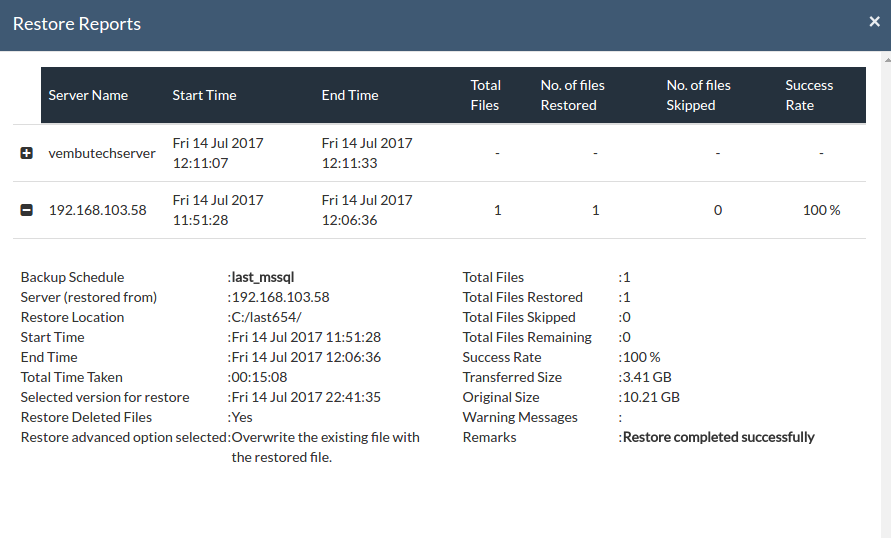Click the Server (restored from) label
891x538 pixels.
(x=89, y=297)
